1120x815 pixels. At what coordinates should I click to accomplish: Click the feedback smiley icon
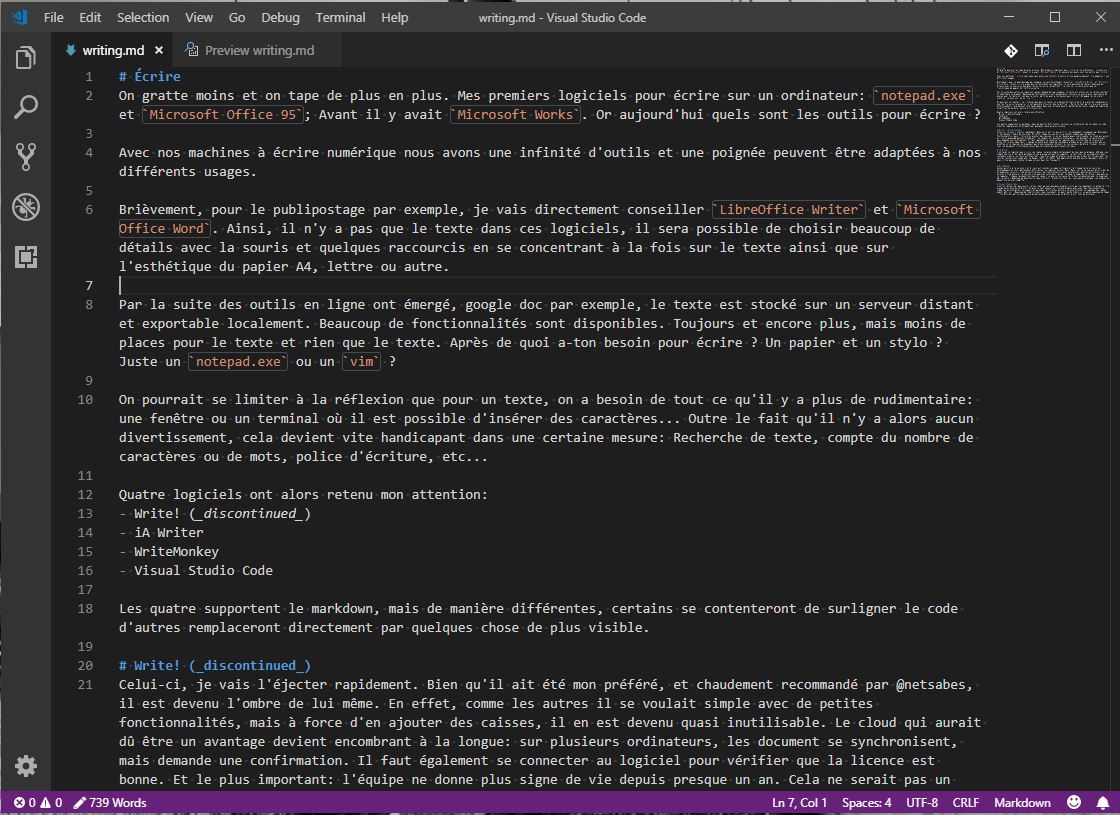1074,802
